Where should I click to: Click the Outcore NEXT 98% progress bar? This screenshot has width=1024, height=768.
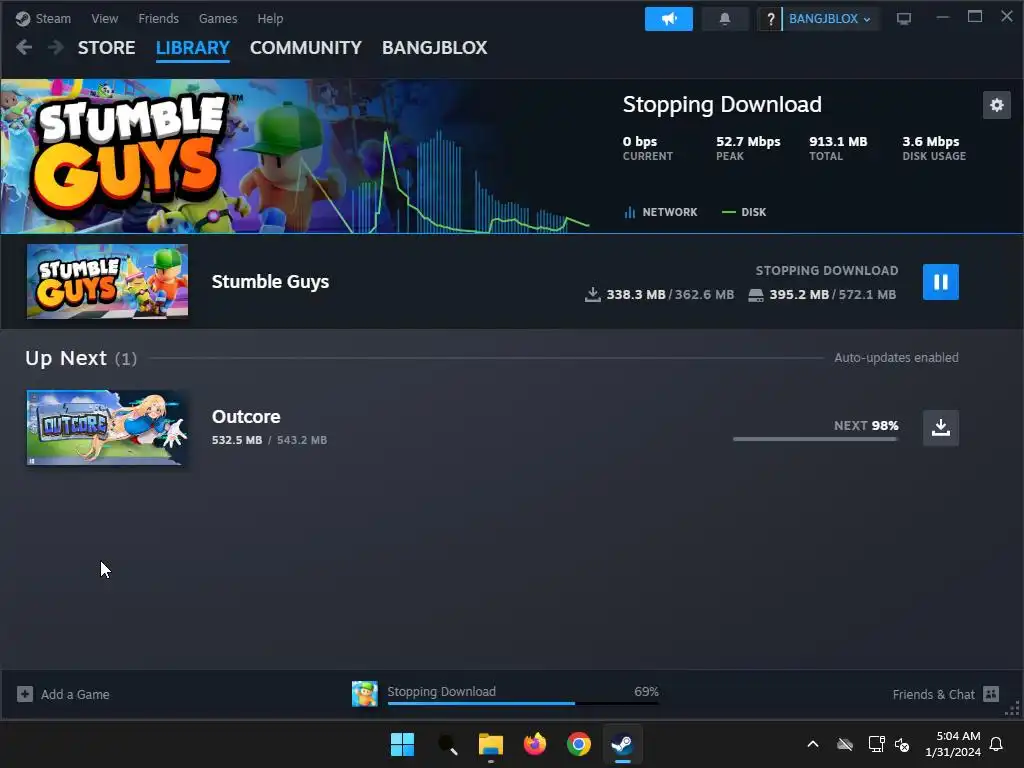pos(816,439)
